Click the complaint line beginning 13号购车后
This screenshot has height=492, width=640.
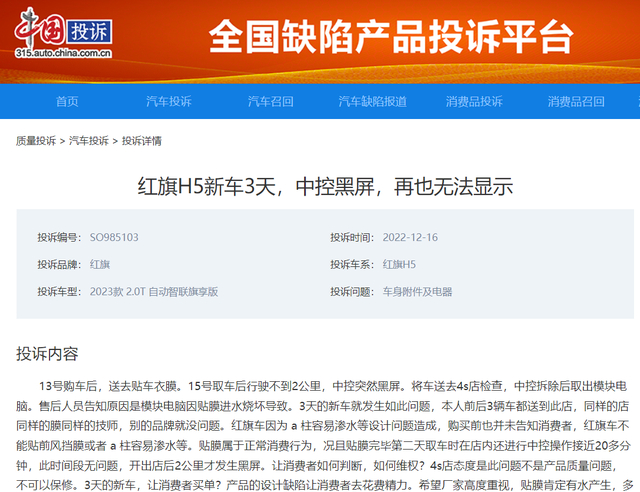333,386
